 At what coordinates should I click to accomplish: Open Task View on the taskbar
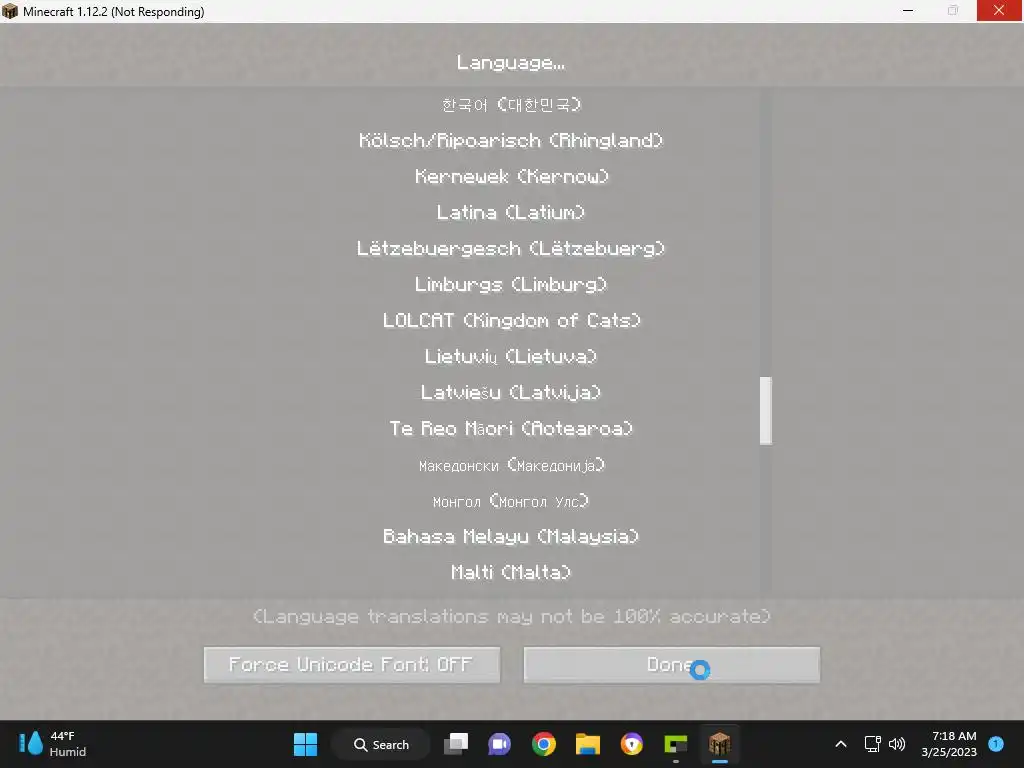coord(456,744)
